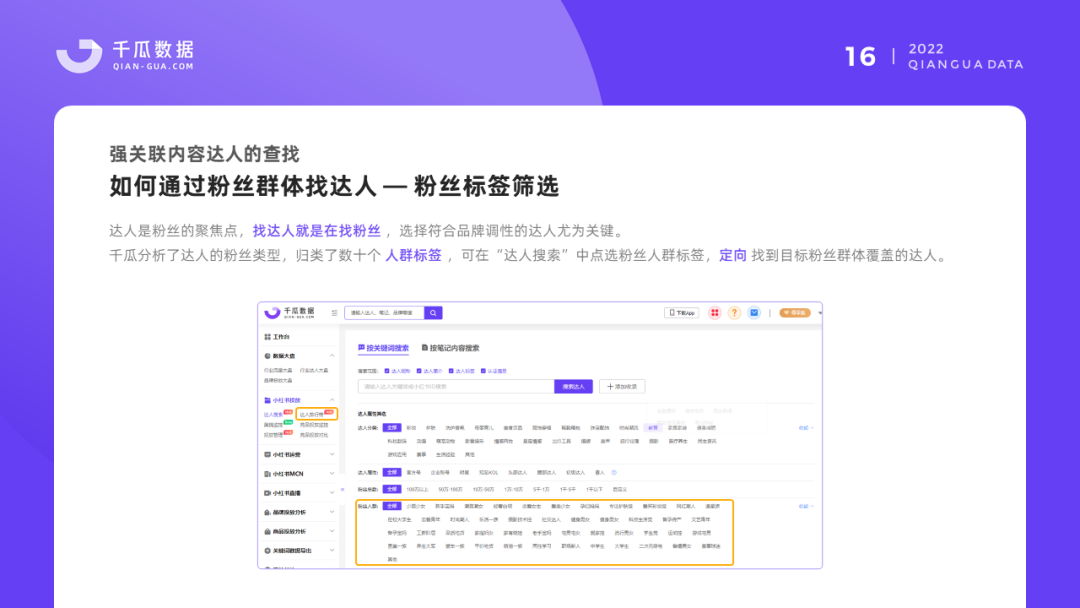
Task: Open 达人搜索 in the sidebar
Action: click(x=273, y=415)
